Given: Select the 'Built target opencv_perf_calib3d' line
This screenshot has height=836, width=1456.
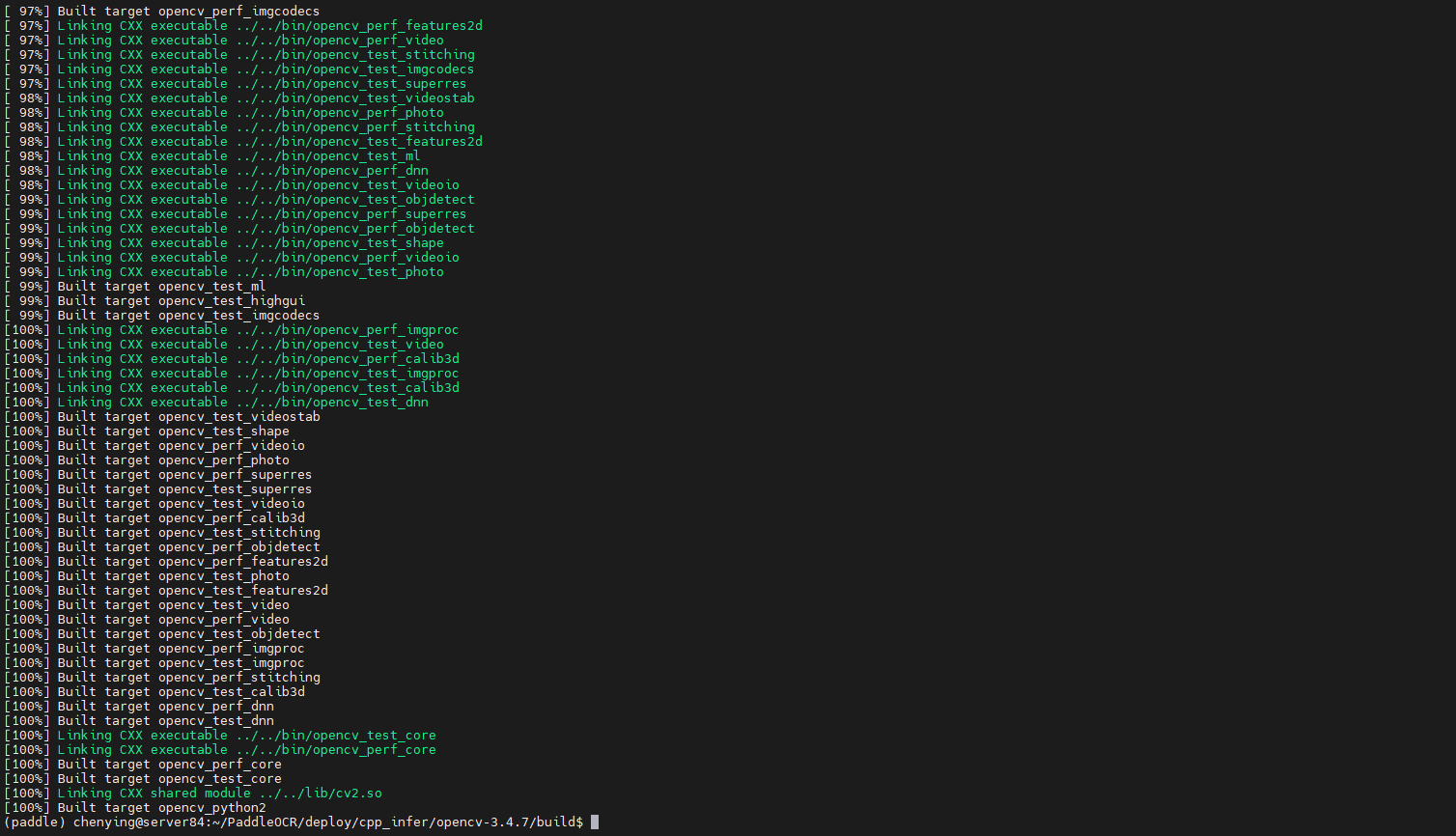Looking at the screenshot, I should pos(154,518).
